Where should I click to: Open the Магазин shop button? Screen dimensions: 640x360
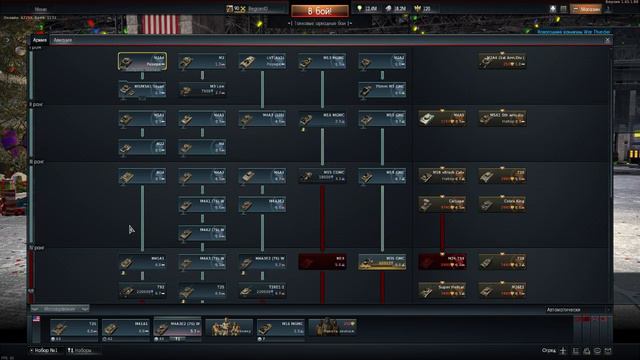click(x=586, y=9)
